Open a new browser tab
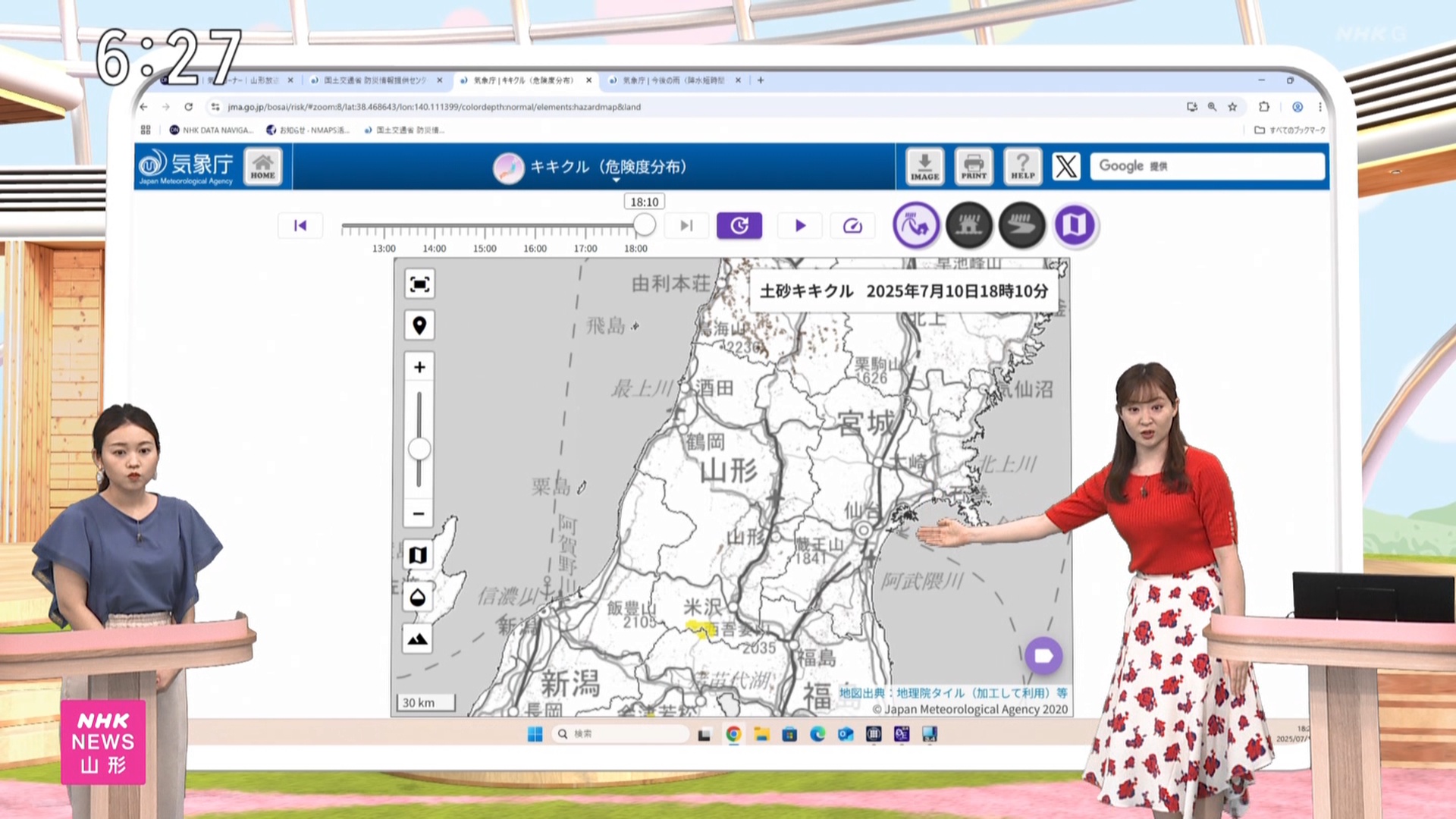The height and width of the screenshot is (819, 1456). (761, 80)
